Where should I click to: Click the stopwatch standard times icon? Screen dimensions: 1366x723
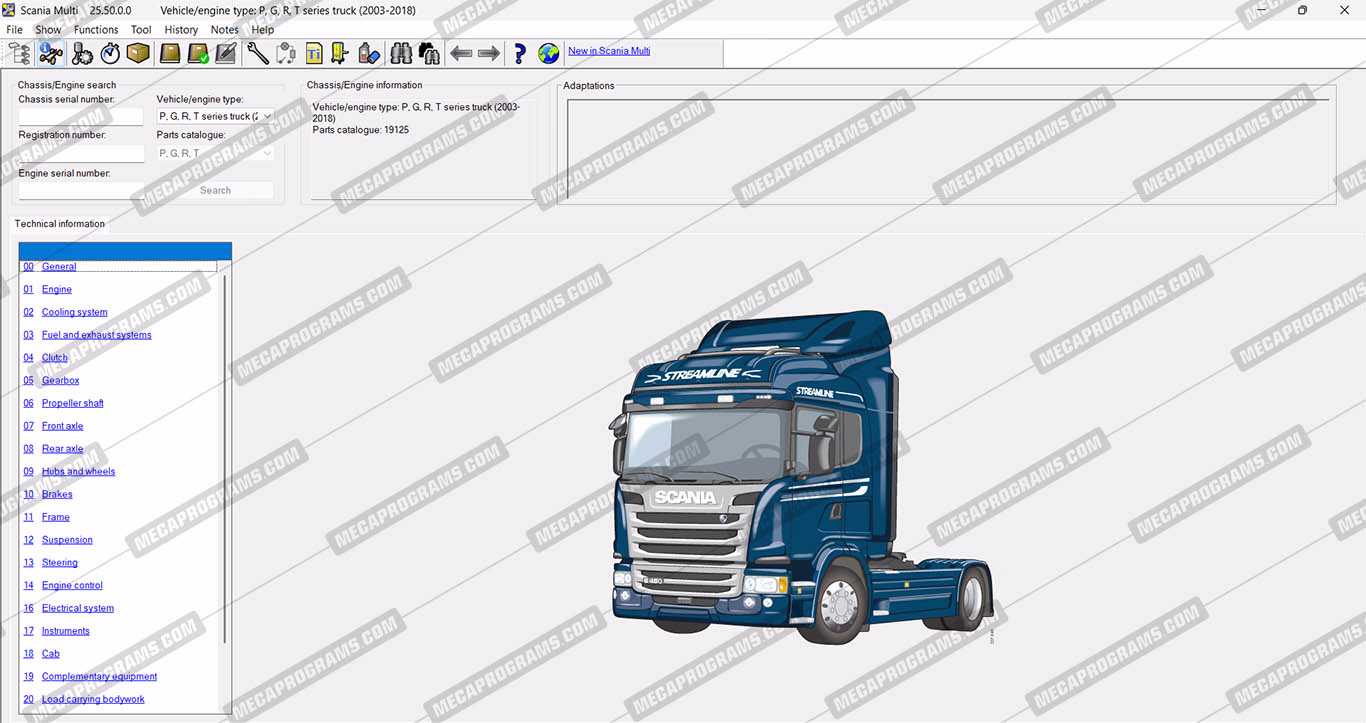point(110,53)
